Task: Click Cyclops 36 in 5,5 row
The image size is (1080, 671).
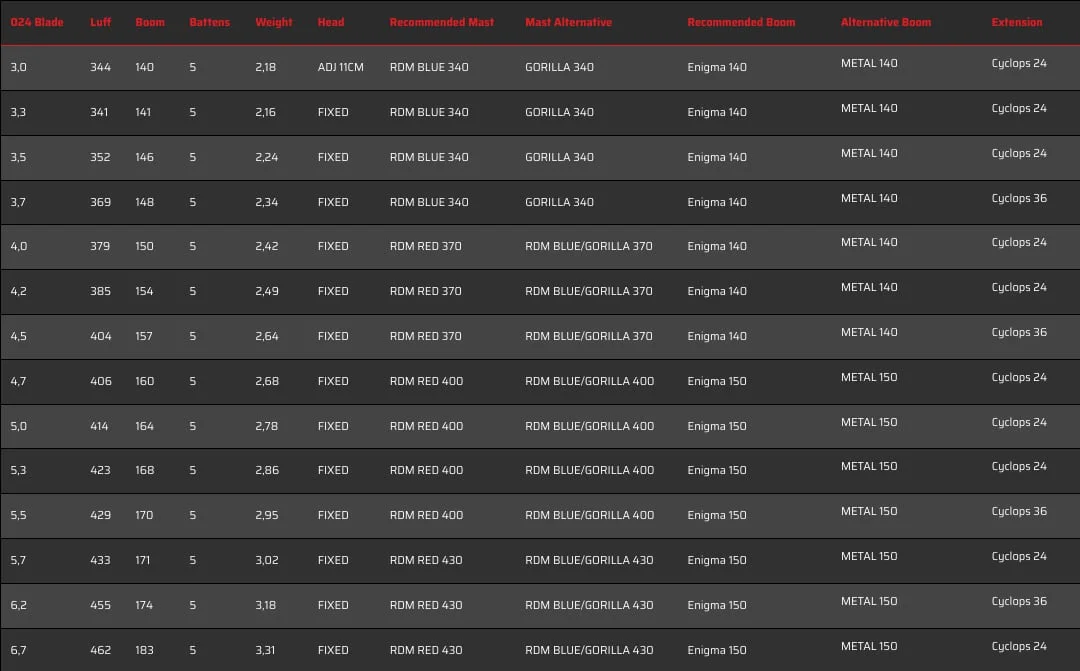Action: 1019,512
